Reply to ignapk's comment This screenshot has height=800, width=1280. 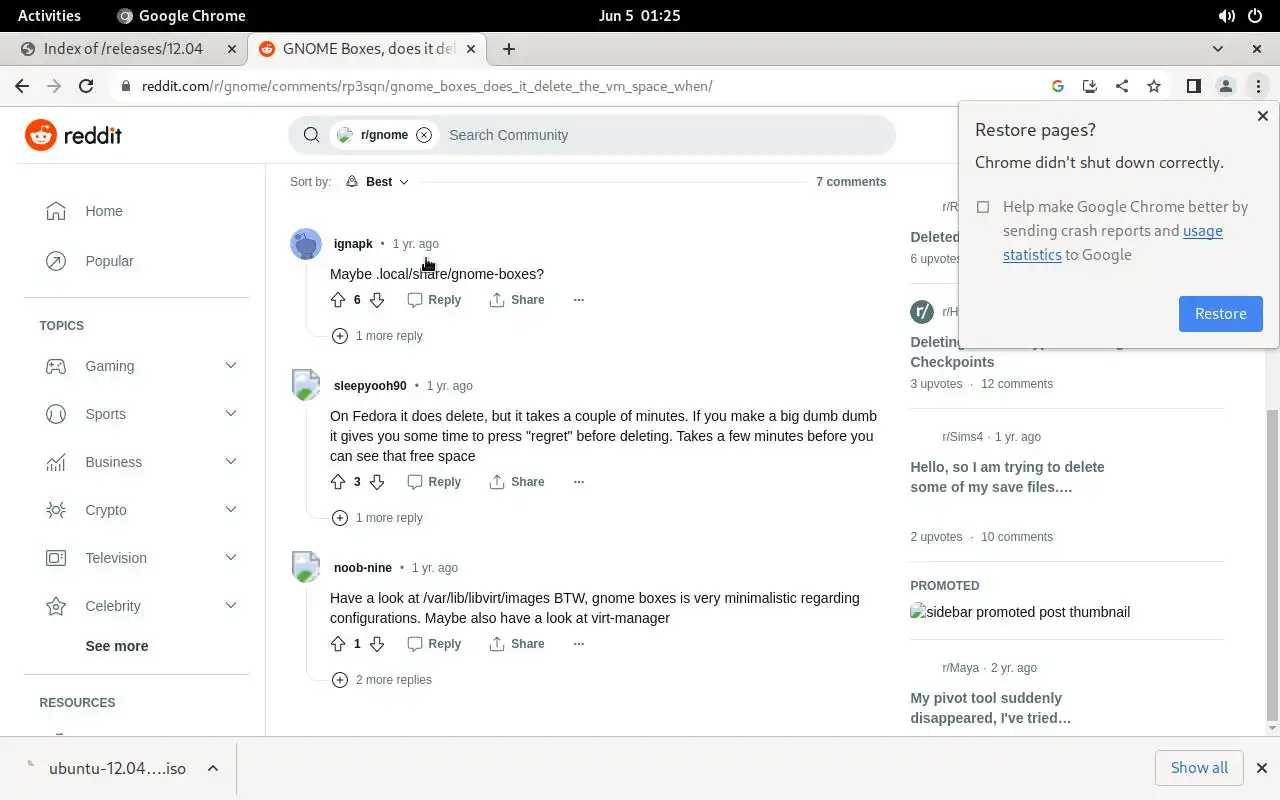(x=434, y=300)
